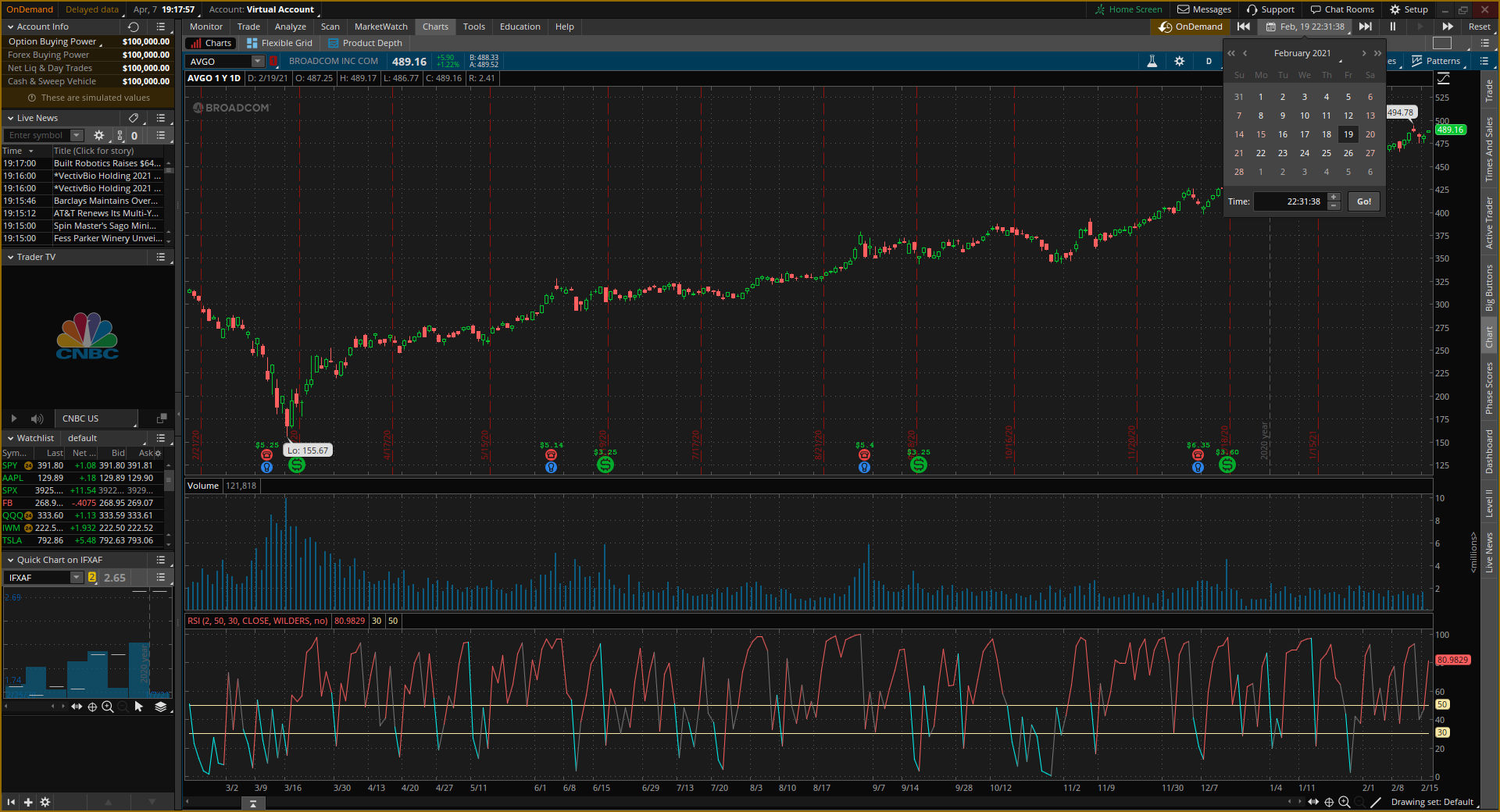Switch to the Trade tab
The height and width of the screenshot is (812, 1500).
click(x=248, y=27)
